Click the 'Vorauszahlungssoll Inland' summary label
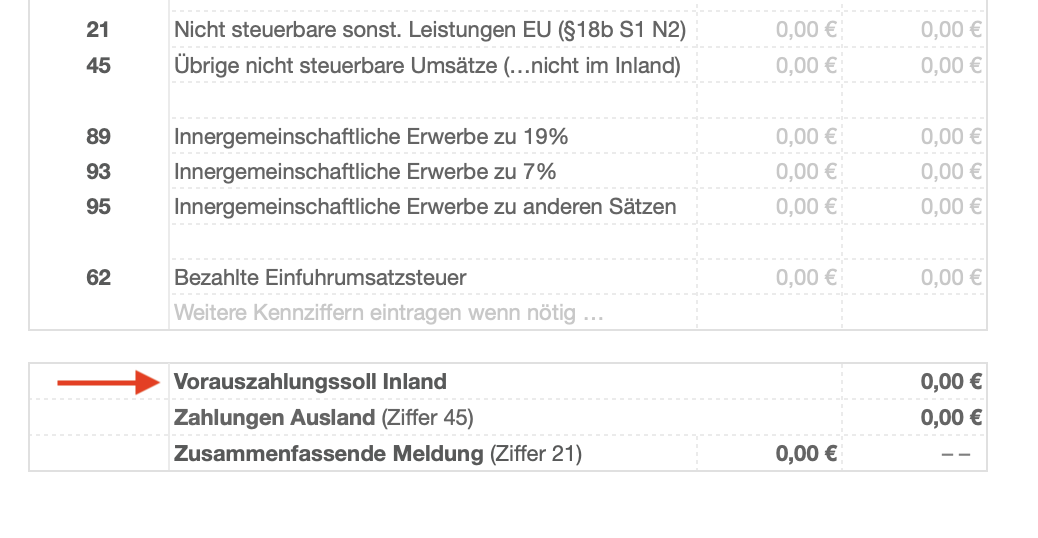1038x538 pixels. 310,382
